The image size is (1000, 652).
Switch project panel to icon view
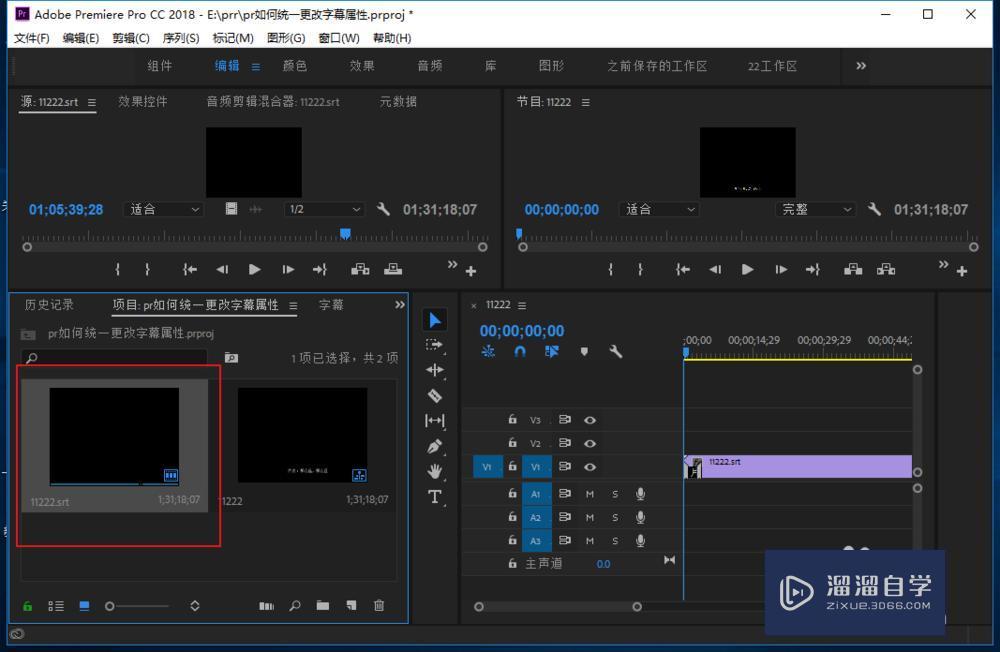tap(84, 606)
